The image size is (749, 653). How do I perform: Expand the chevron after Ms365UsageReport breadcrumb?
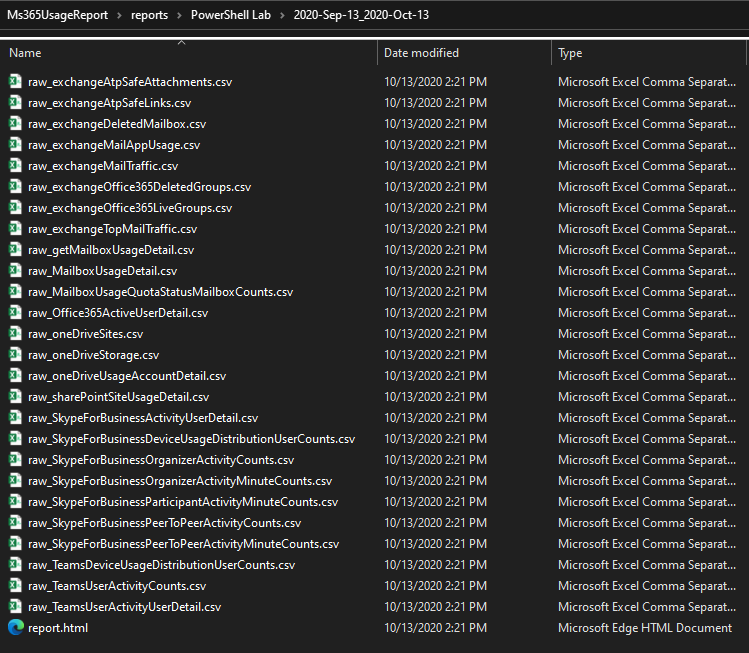[119, 15]
